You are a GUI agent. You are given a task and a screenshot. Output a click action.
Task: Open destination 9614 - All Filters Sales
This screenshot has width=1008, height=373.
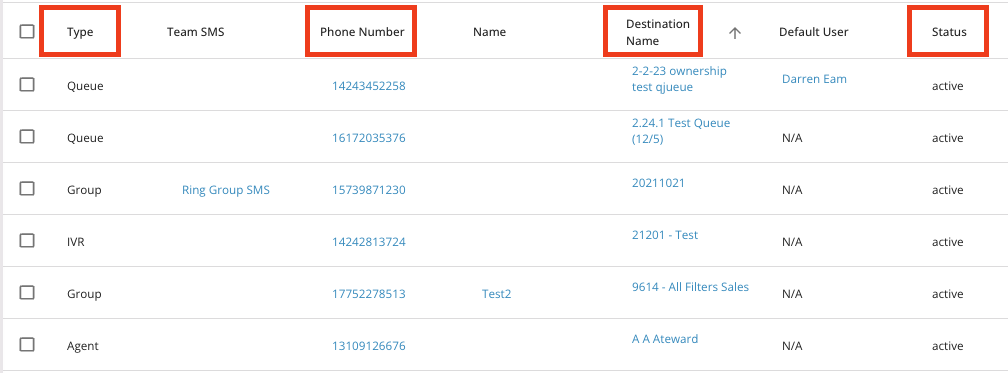(690, 287)
